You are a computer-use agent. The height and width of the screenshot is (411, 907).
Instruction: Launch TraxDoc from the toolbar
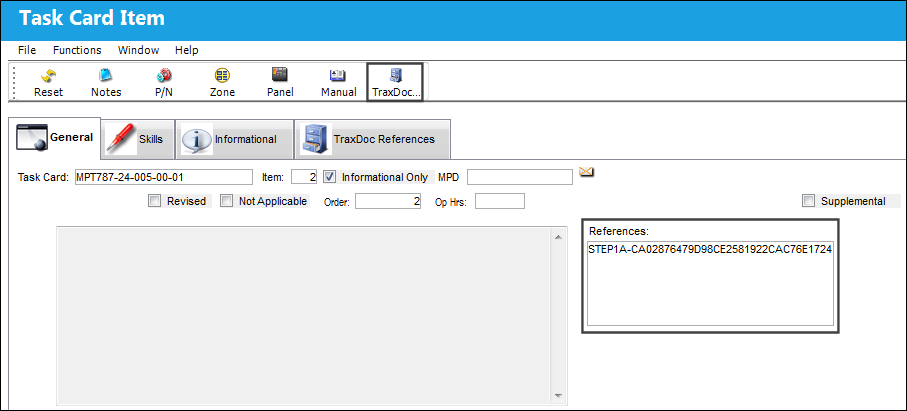point(396,82)
